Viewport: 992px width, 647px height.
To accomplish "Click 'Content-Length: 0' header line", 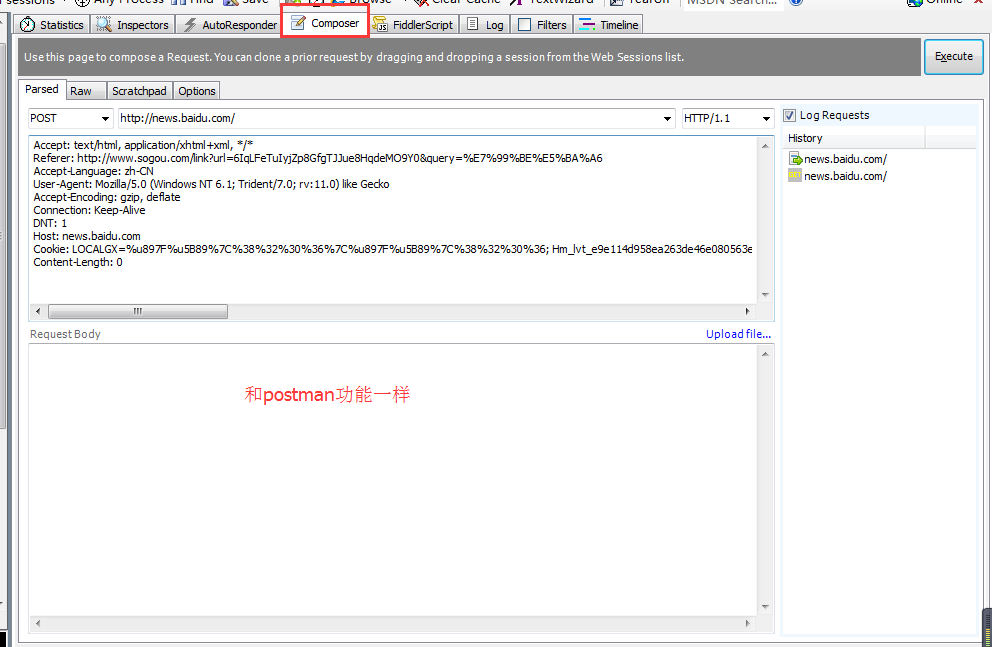I will (x=78, y=262).
